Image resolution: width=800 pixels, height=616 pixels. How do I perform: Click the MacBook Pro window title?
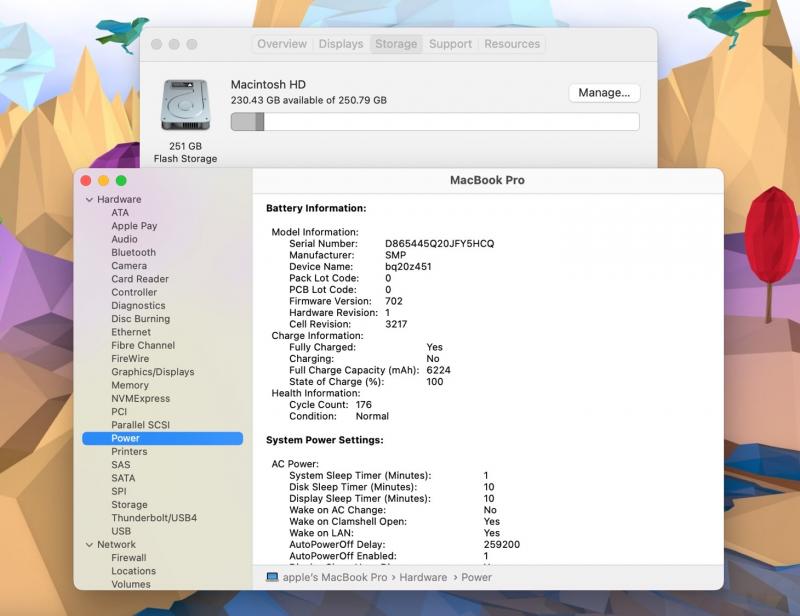pyautogui.click(x=487, y=180)
